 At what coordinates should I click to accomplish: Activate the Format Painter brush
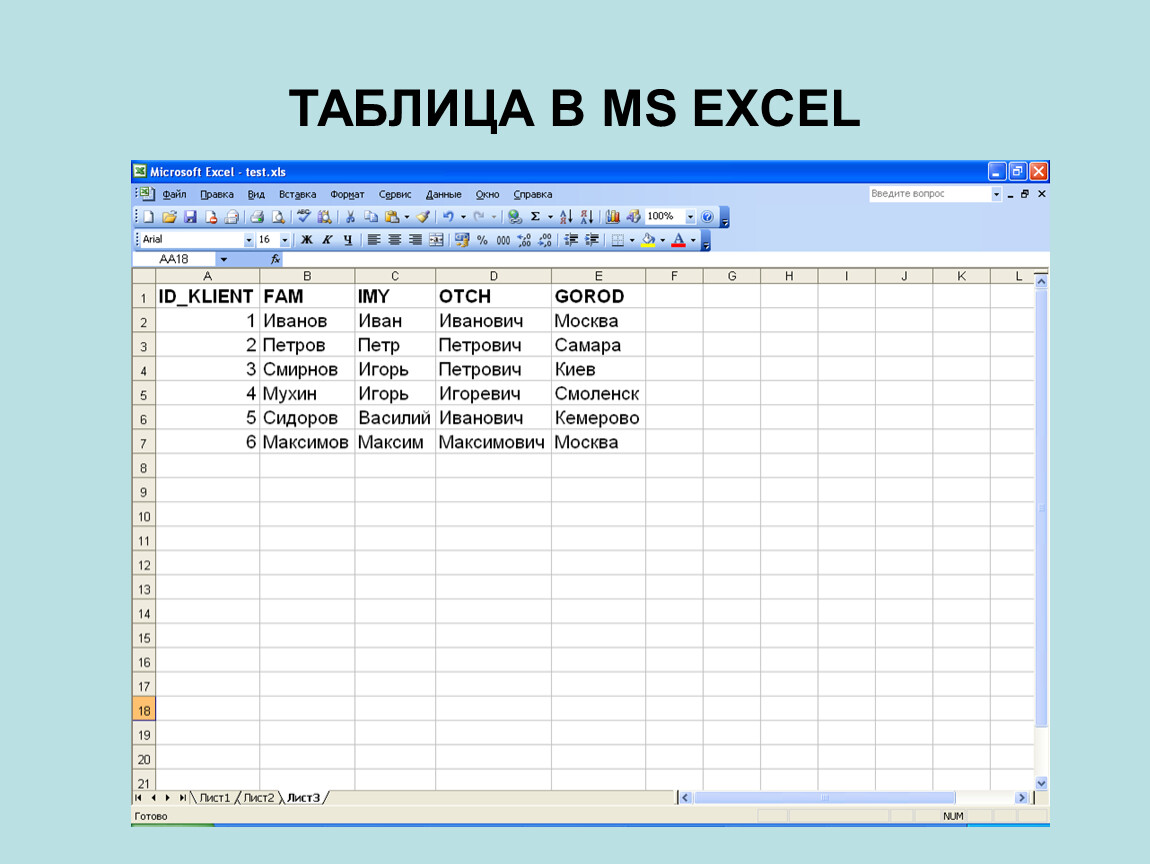[423, 217]
